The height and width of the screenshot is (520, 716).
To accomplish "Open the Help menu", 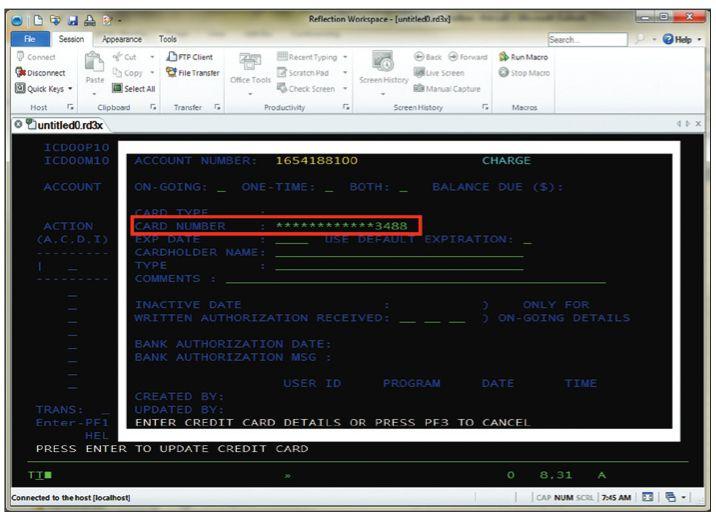I will tap(681, 39).
